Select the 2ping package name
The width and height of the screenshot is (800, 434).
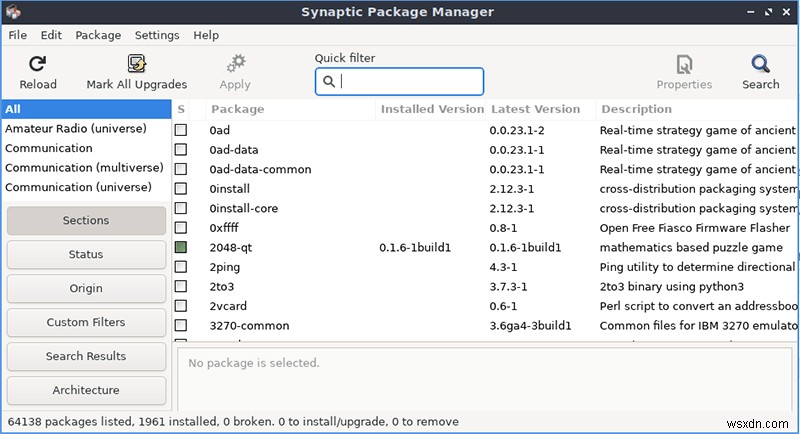click(224, 267)
